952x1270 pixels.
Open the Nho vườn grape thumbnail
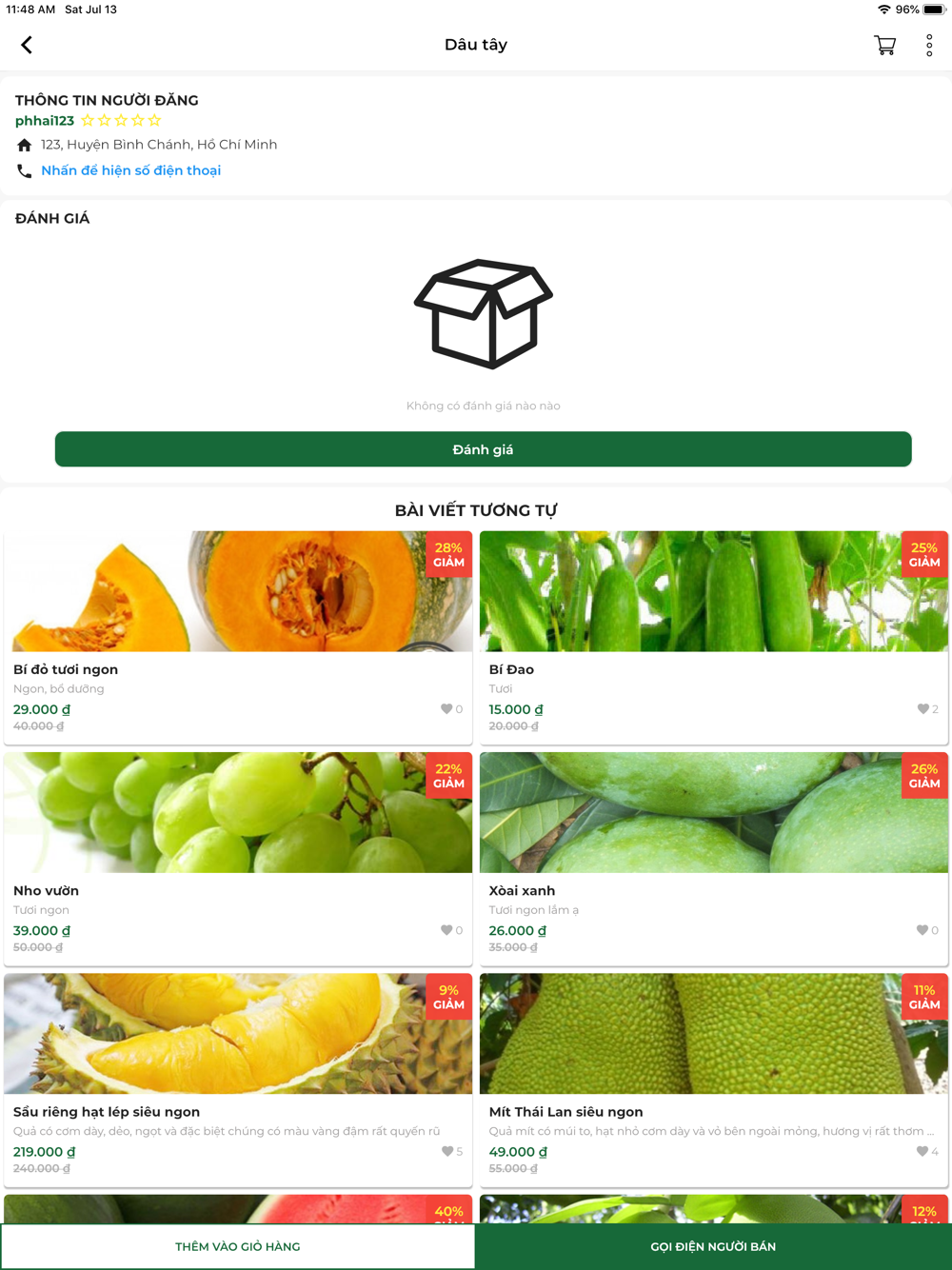tap(238, 812)
